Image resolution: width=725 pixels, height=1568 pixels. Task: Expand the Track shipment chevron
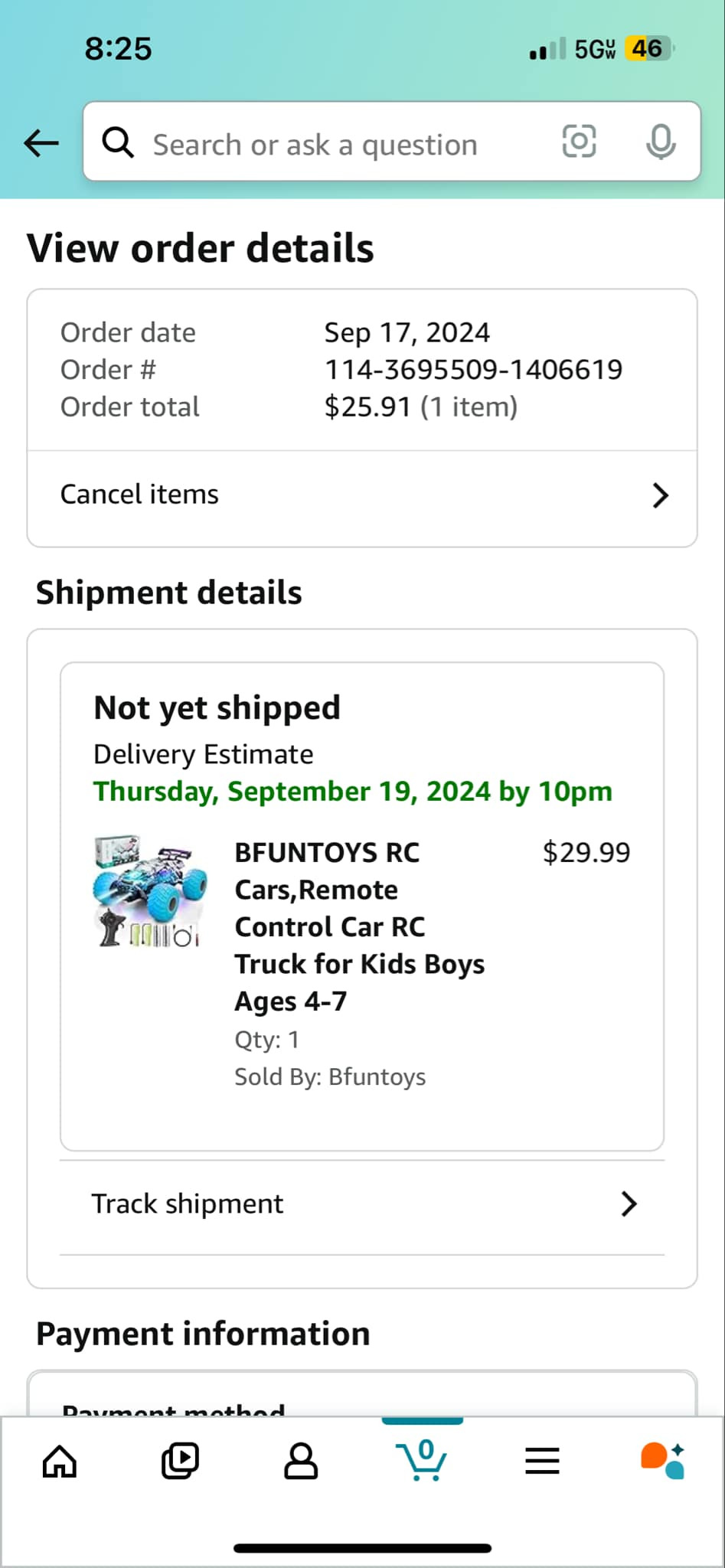coord(629,1204)
